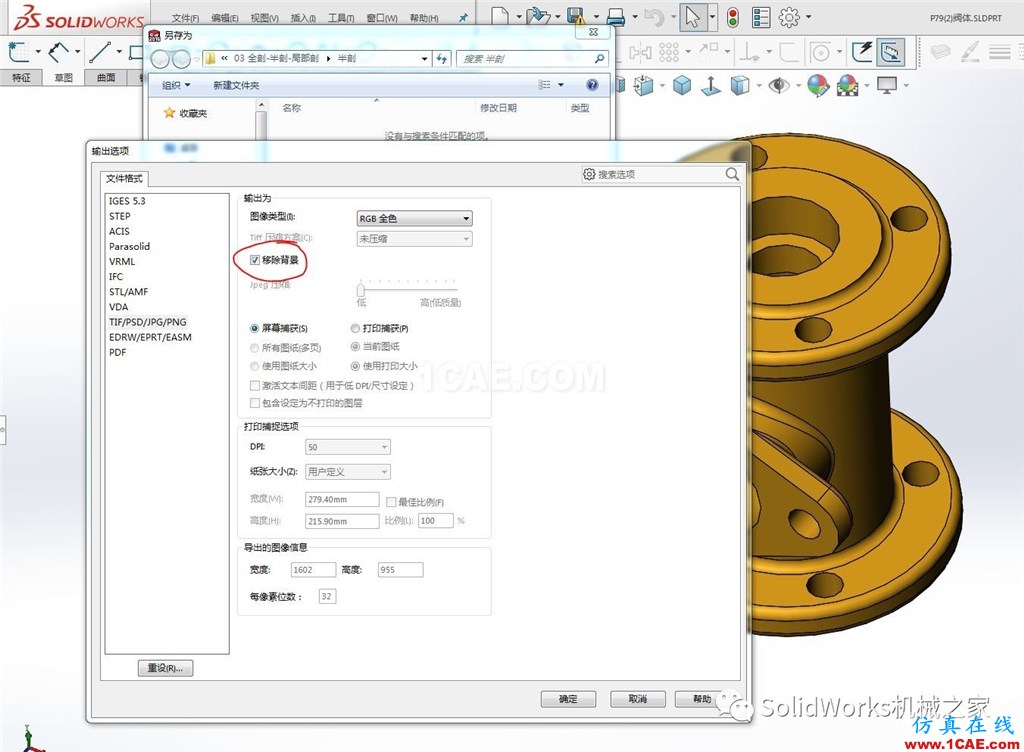This screenshot has width=1024, height=752.
Task: Click the Undo arrow icon
Action: (x=654, y=16)
